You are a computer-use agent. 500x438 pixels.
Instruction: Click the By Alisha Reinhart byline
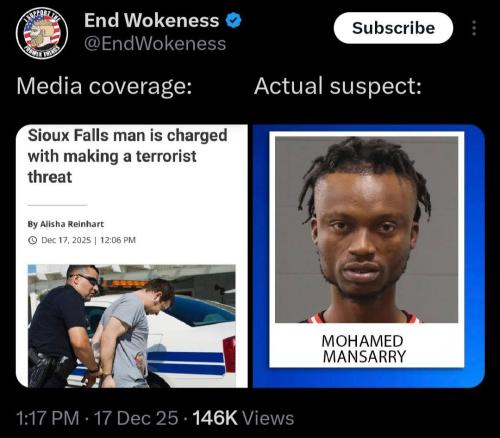coord(66,224)
